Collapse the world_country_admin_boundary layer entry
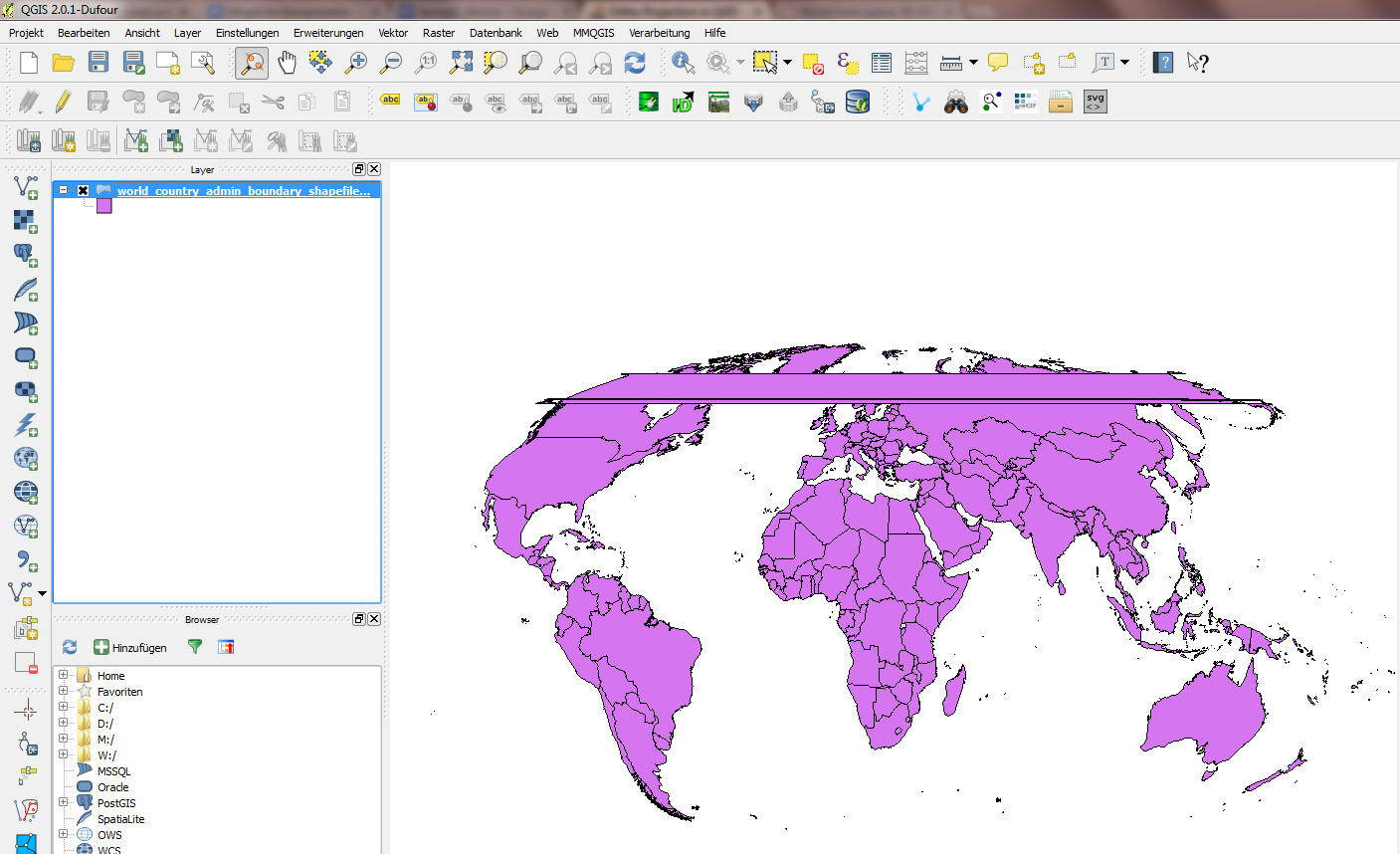This screenshot has height=854, width=1400. tap(63, 190)
